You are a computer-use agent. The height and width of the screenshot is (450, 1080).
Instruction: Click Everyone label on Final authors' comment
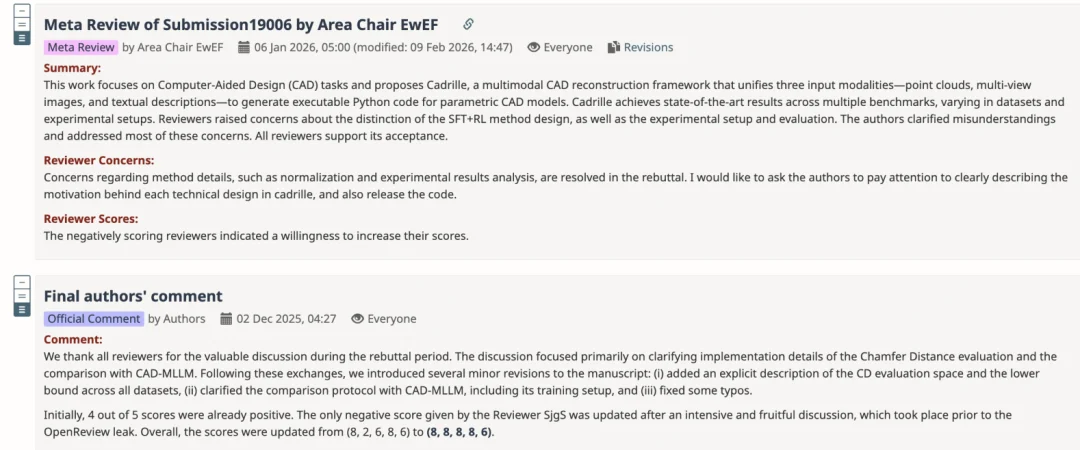tap(392, 319)
